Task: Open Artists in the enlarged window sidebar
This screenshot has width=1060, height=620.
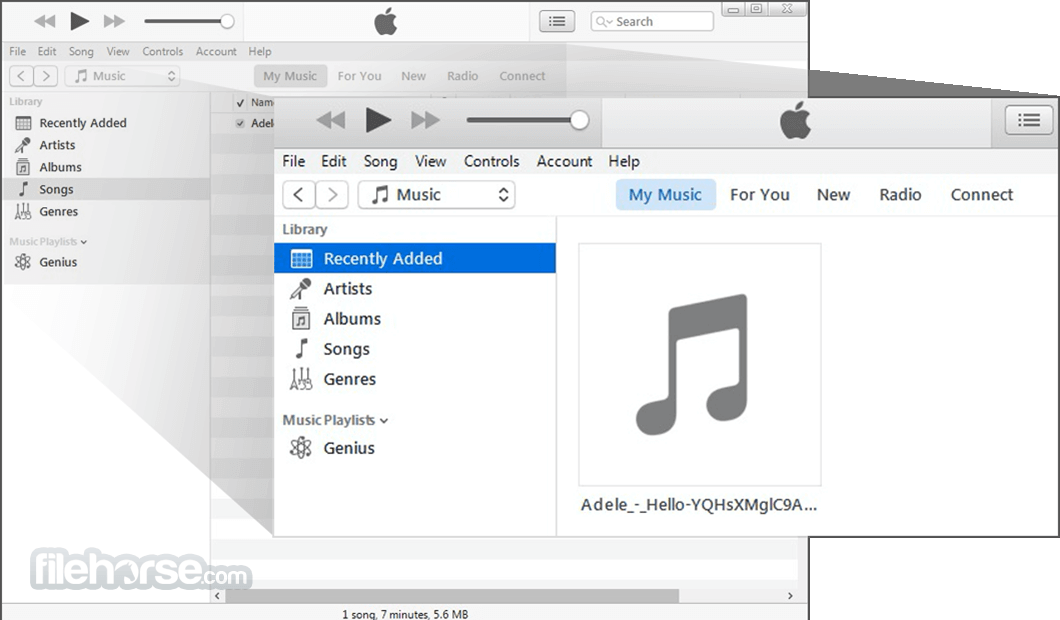Action: [x=414, y=289]
